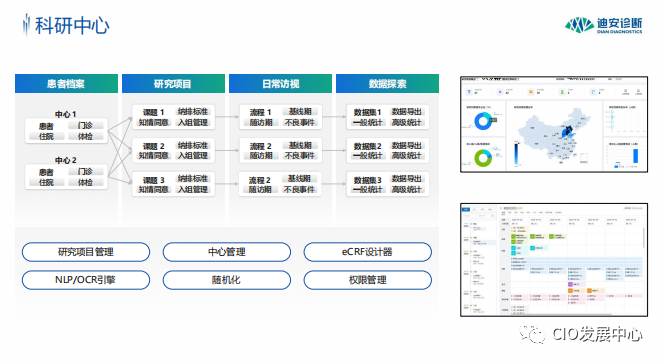Click 随访期 in the 流程 1 box
Screen dimensions: 664x363
pyautogui.click(x=261, y=122)
